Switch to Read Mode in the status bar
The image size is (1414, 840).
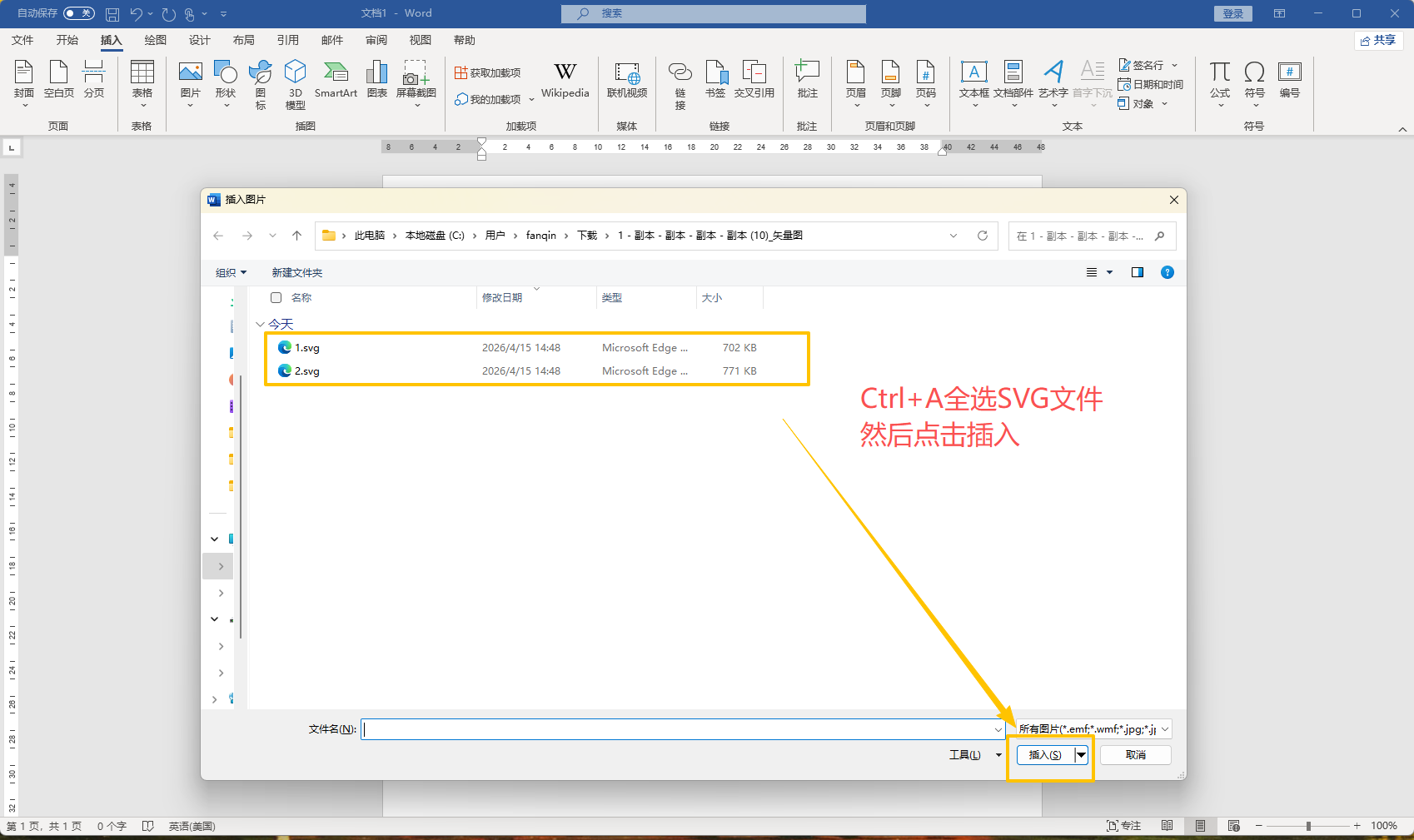[x=1168, y=826]
